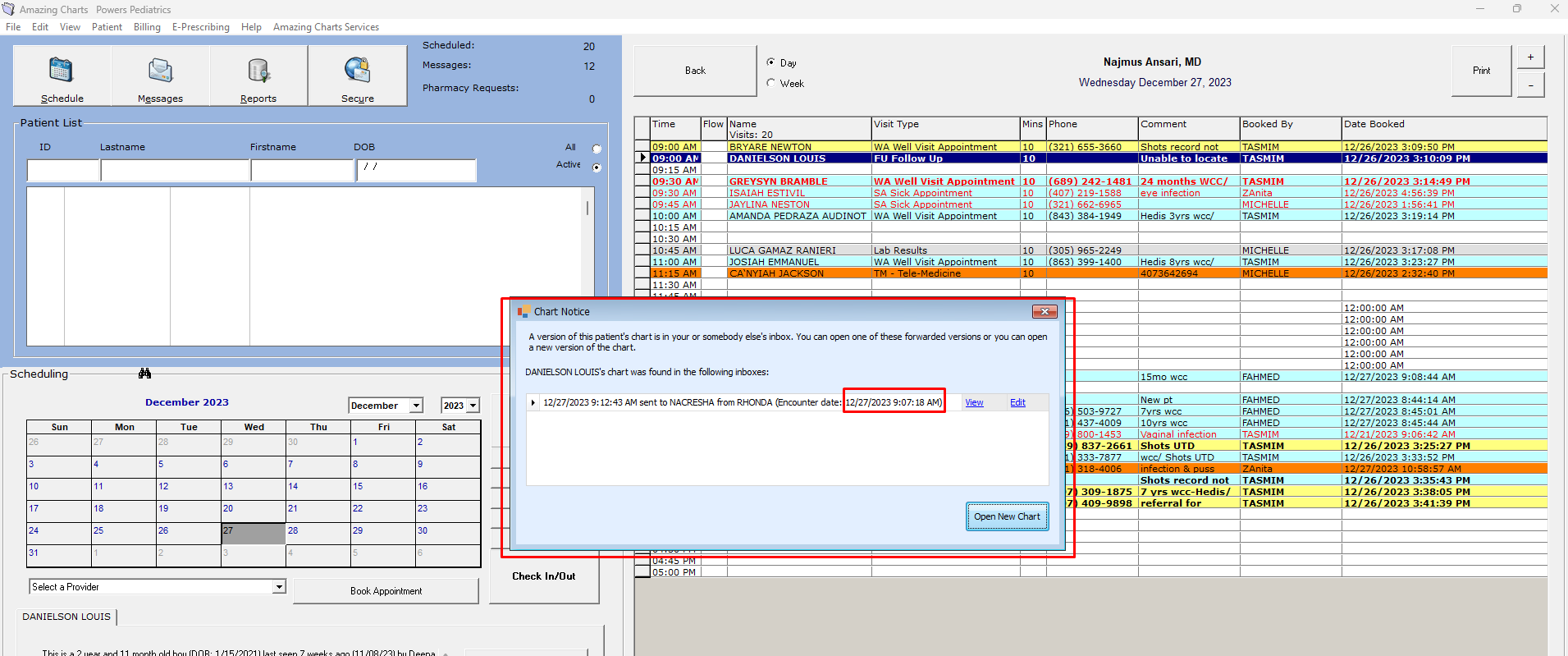Click the minus zoom button near Print
The height and width of the screenshot is (656, 1568).
coord(1530,85)
